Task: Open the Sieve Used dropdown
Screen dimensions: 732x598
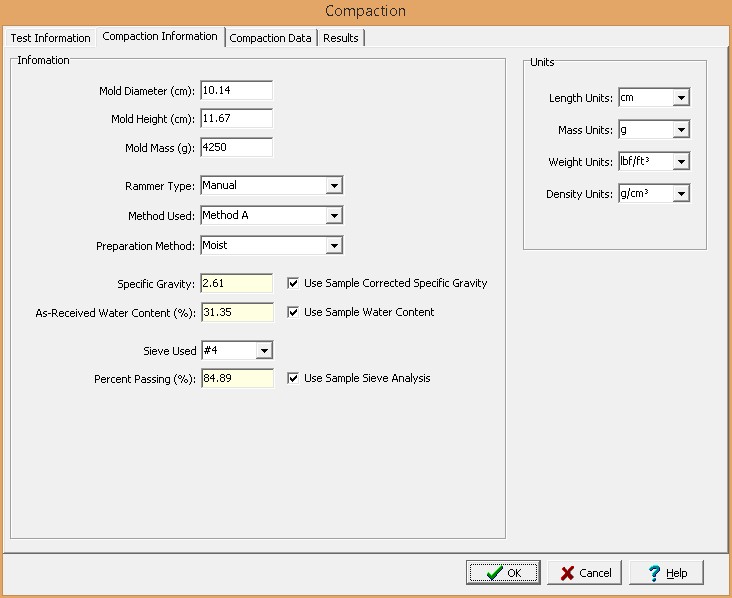Action: coord(264,351)
